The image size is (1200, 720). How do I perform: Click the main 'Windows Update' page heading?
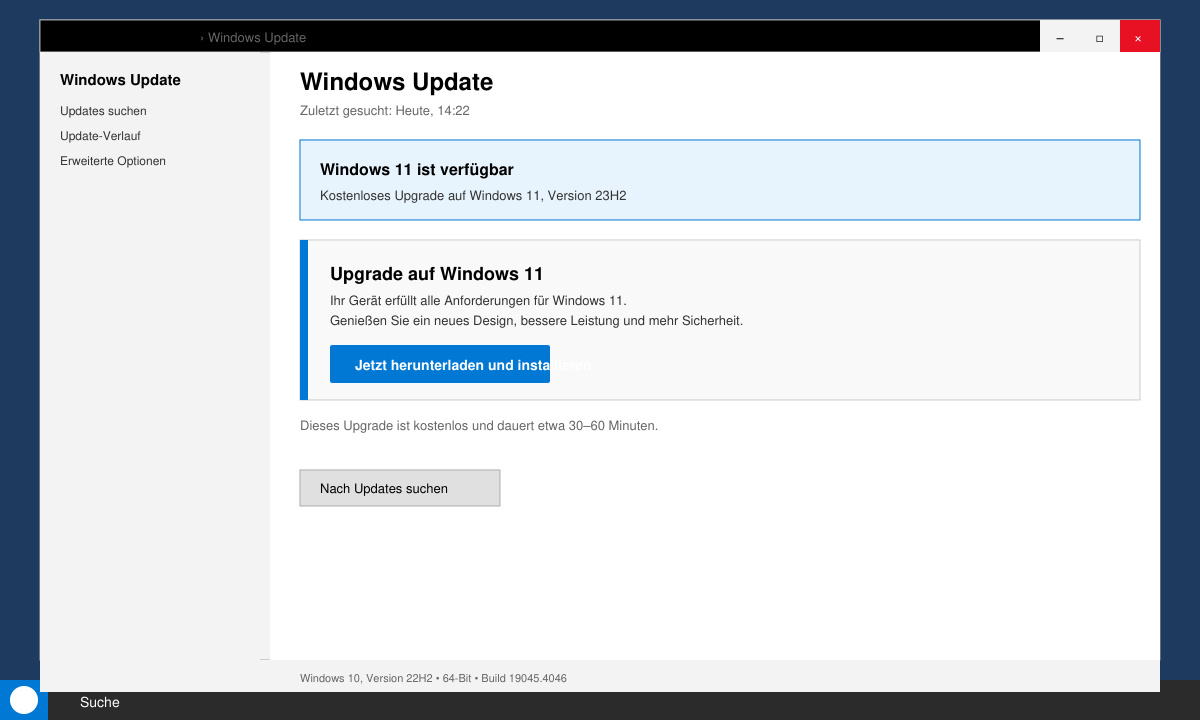396,82
